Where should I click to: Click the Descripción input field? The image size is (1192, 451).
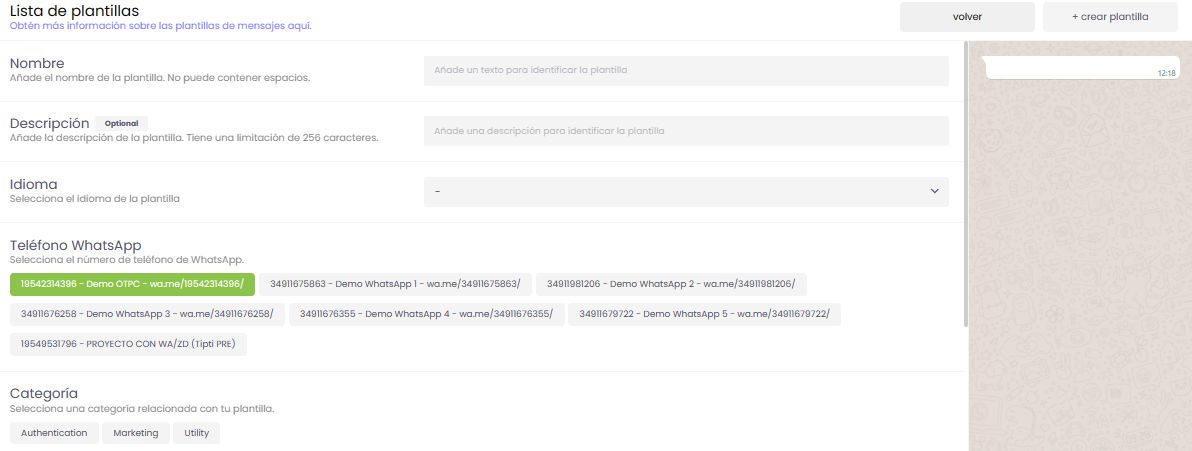[686, 131]
